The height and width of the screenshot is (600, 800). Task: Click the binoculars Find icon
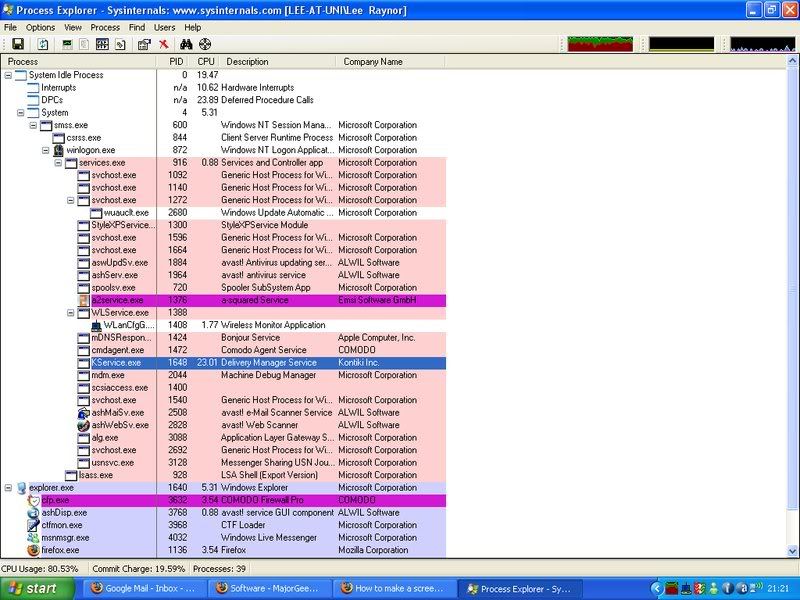coord(186,44)
